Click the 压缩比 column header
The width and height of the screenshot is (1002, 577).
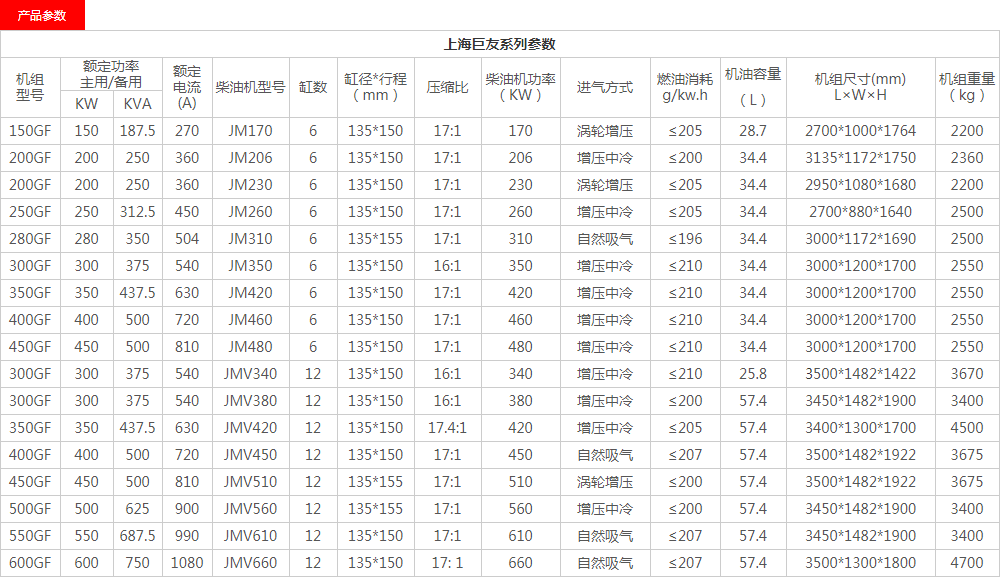pyautogui.click(x=447, y=87)
